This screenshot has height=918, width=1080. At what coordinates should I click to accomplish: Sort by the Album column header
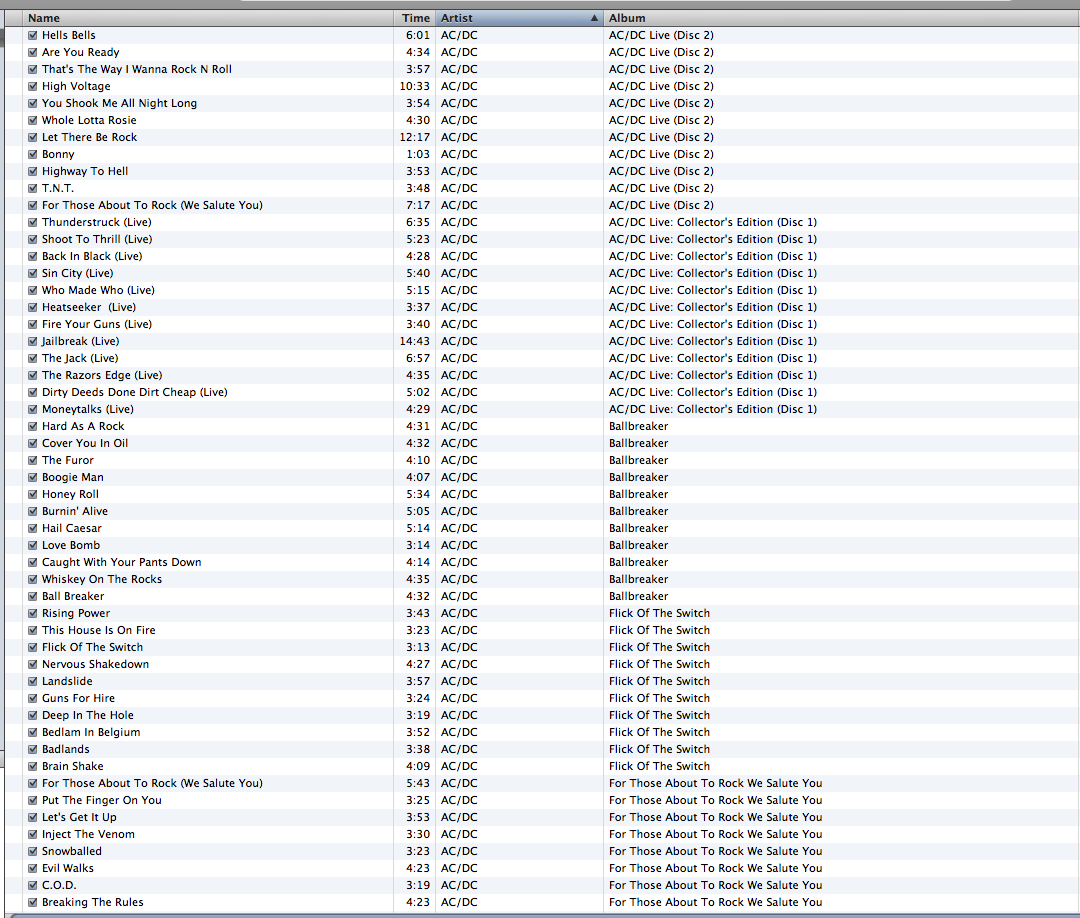(841, 18)
